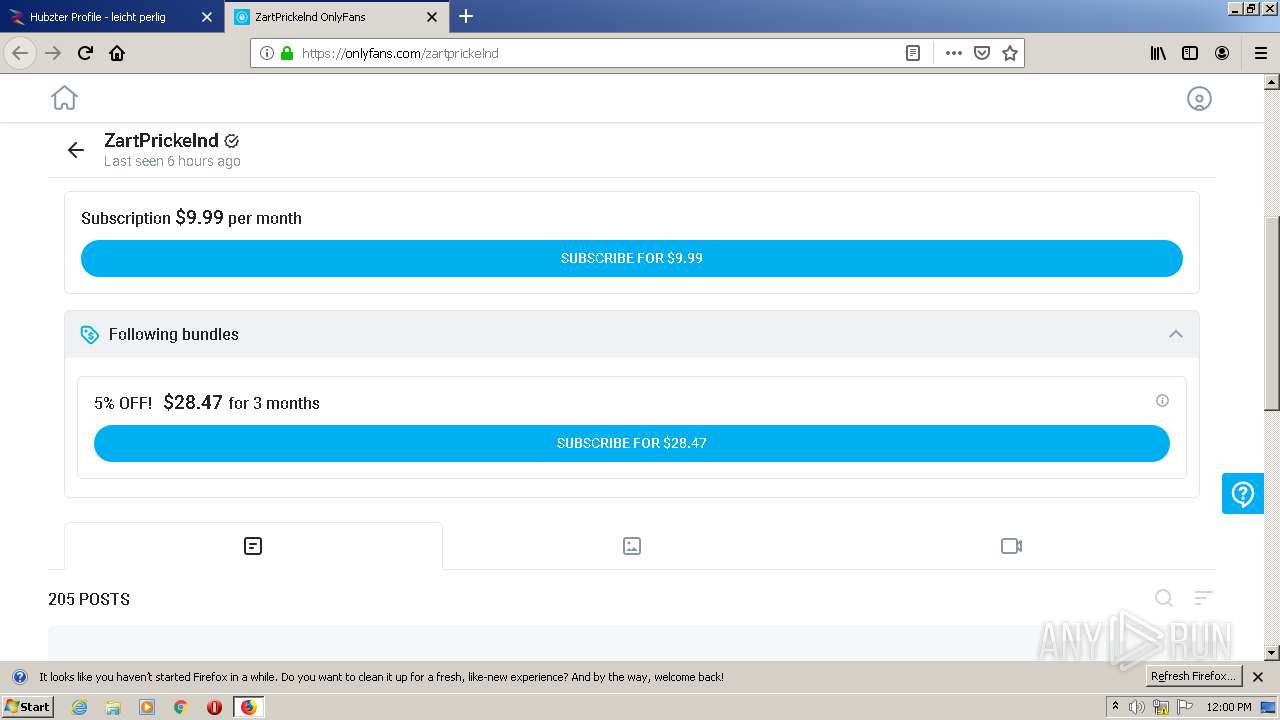Viewport: 1280px width, 720px height.
Task: Click the verified badge next to ZartPrickelnd
Action: pyautogui.click(x=232, y=141)
